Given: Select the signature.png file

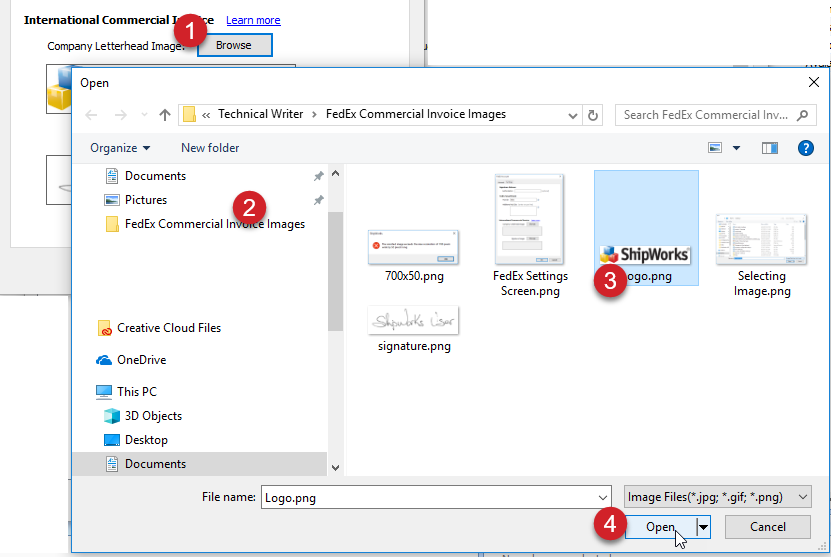Looking at the screenshot, I should pyautogui.click(x=414, y=329).
